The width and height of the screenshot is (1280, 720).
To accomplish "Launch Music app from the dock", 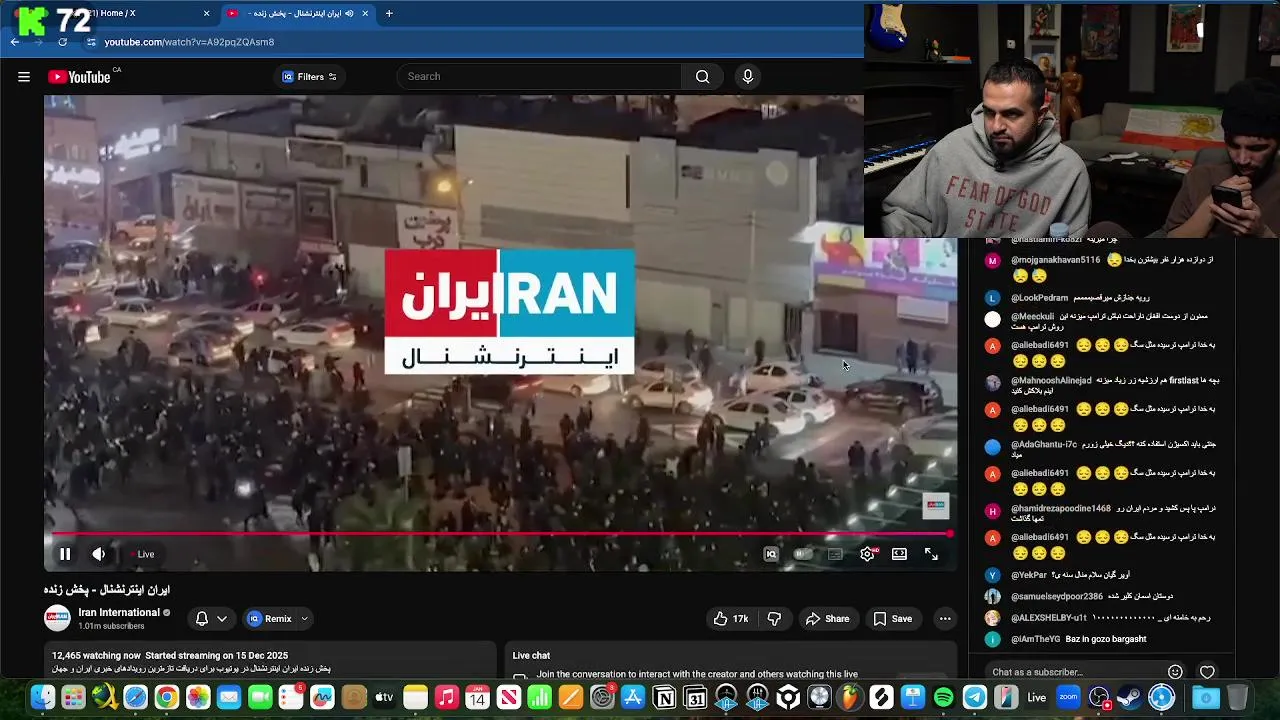I will pyautogui.click(x=446, y=698).
